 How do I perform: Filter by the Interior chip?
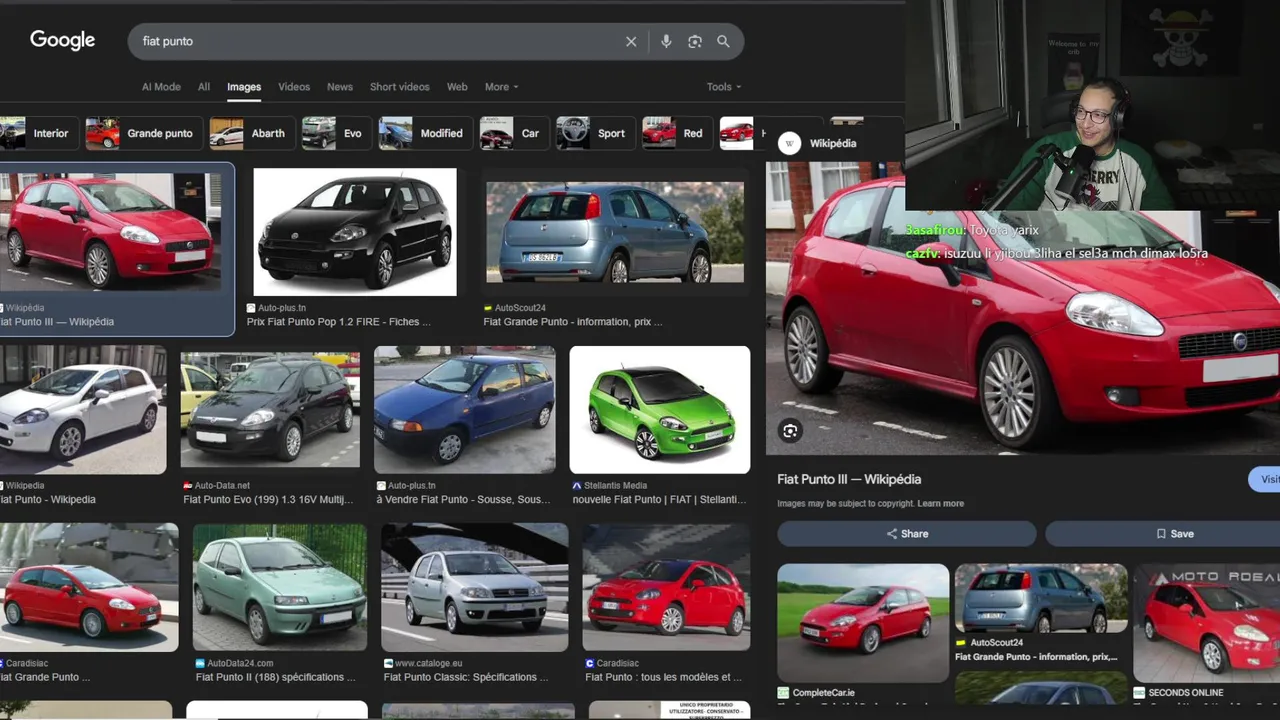point(38,133)
